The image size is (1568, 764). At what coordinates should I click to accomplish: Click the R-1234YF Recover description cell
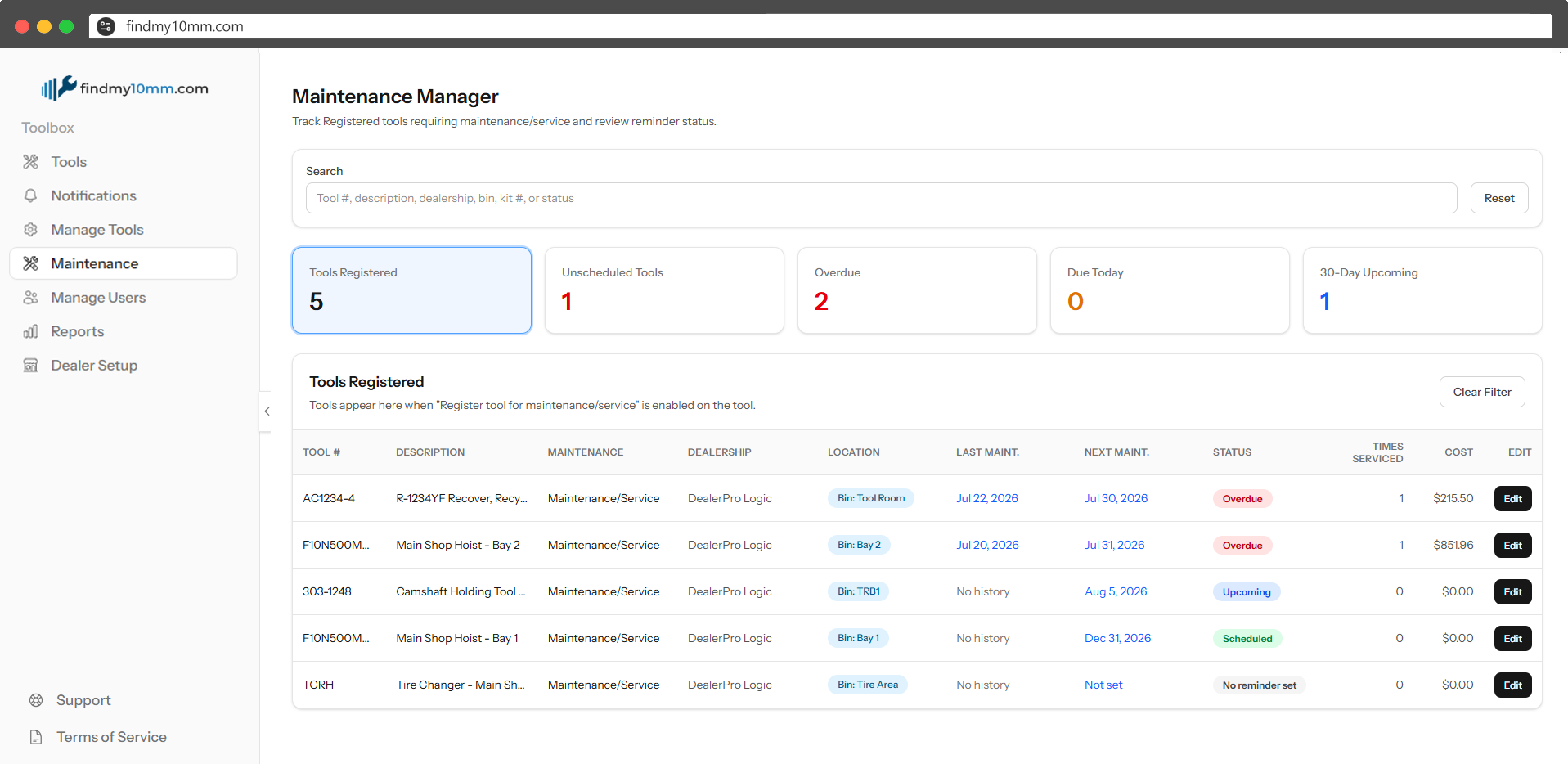coord(461,498)
